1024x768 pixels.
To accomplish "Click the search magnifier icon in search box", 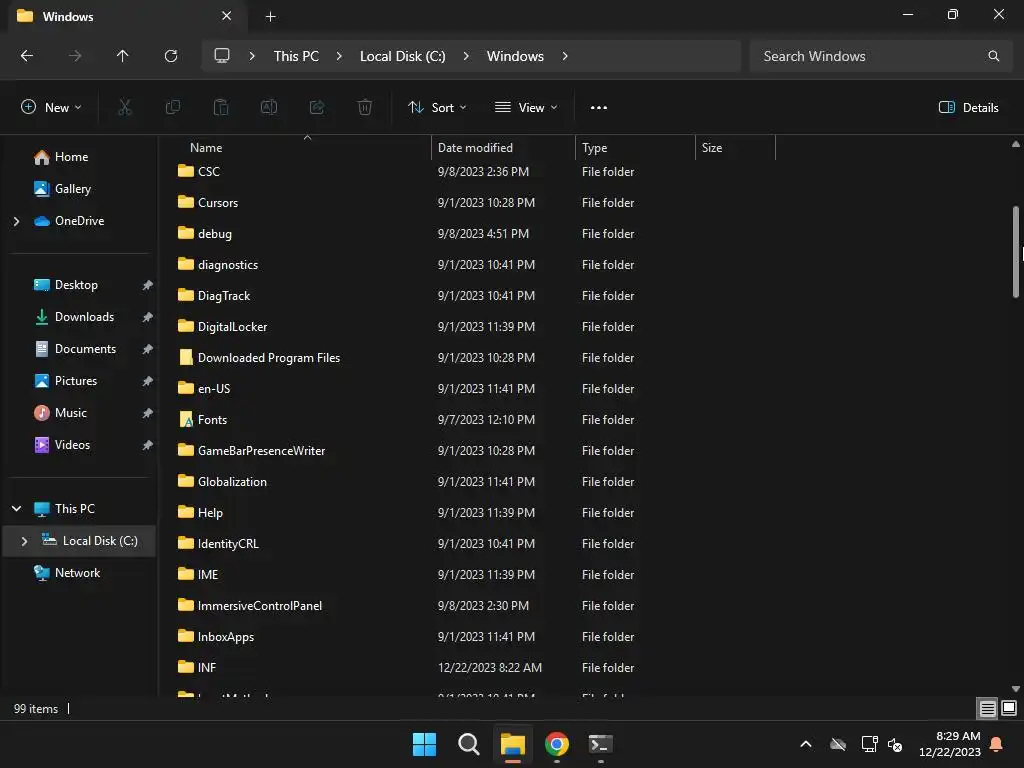I will click(x=993, y=56).
